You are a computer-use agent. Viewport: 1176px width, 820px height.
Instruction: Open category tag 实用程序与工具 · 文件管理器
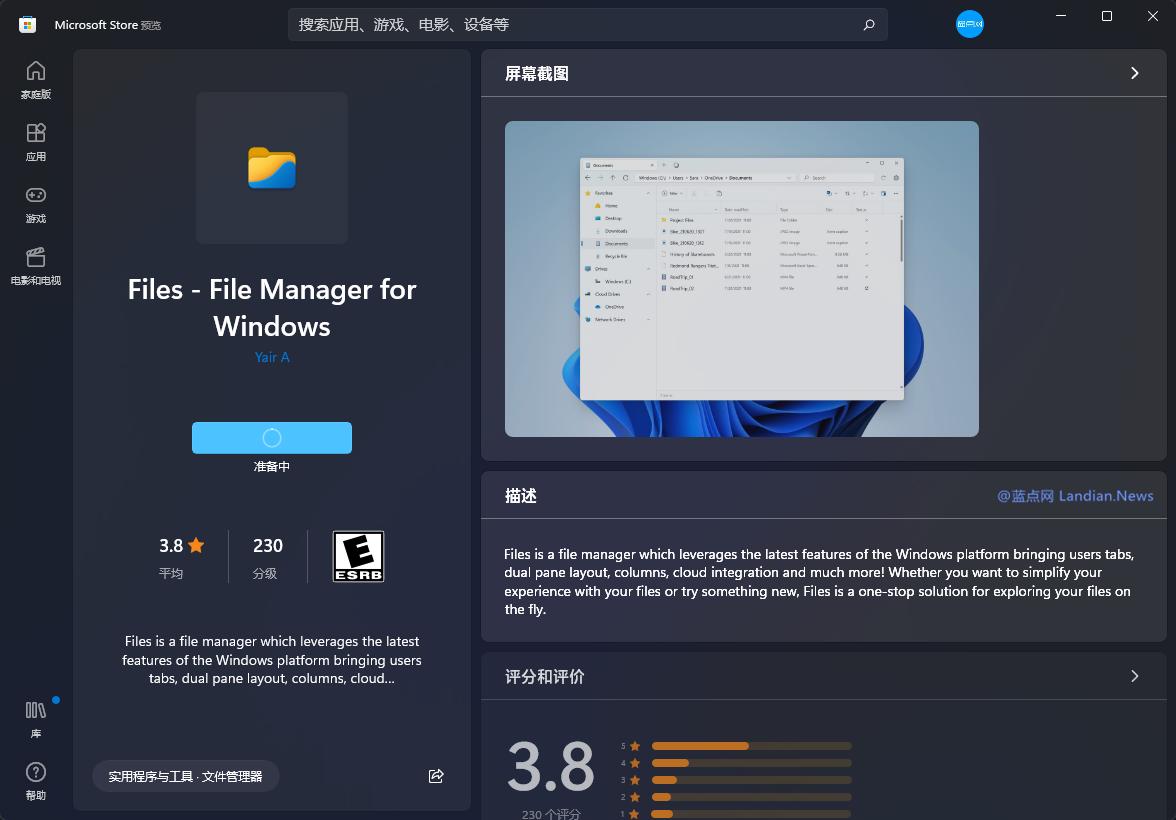[x=185, y=776]
